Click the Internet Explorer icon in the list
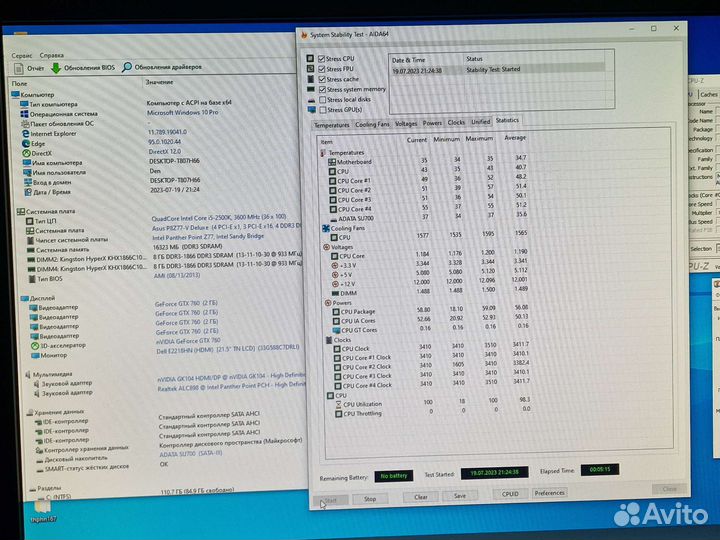This screenshot has height=540, width=720. coord(26,134)
